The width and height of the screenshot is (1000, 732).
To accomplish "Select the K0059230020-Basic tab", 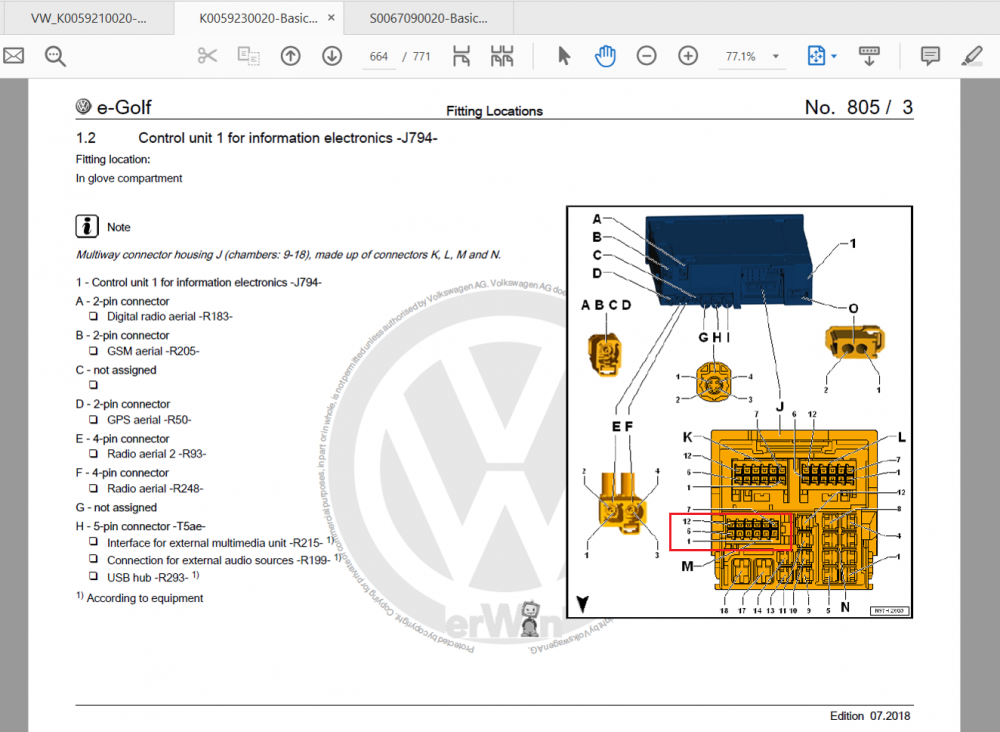I will pyautogui.click(x=258, y=18).
